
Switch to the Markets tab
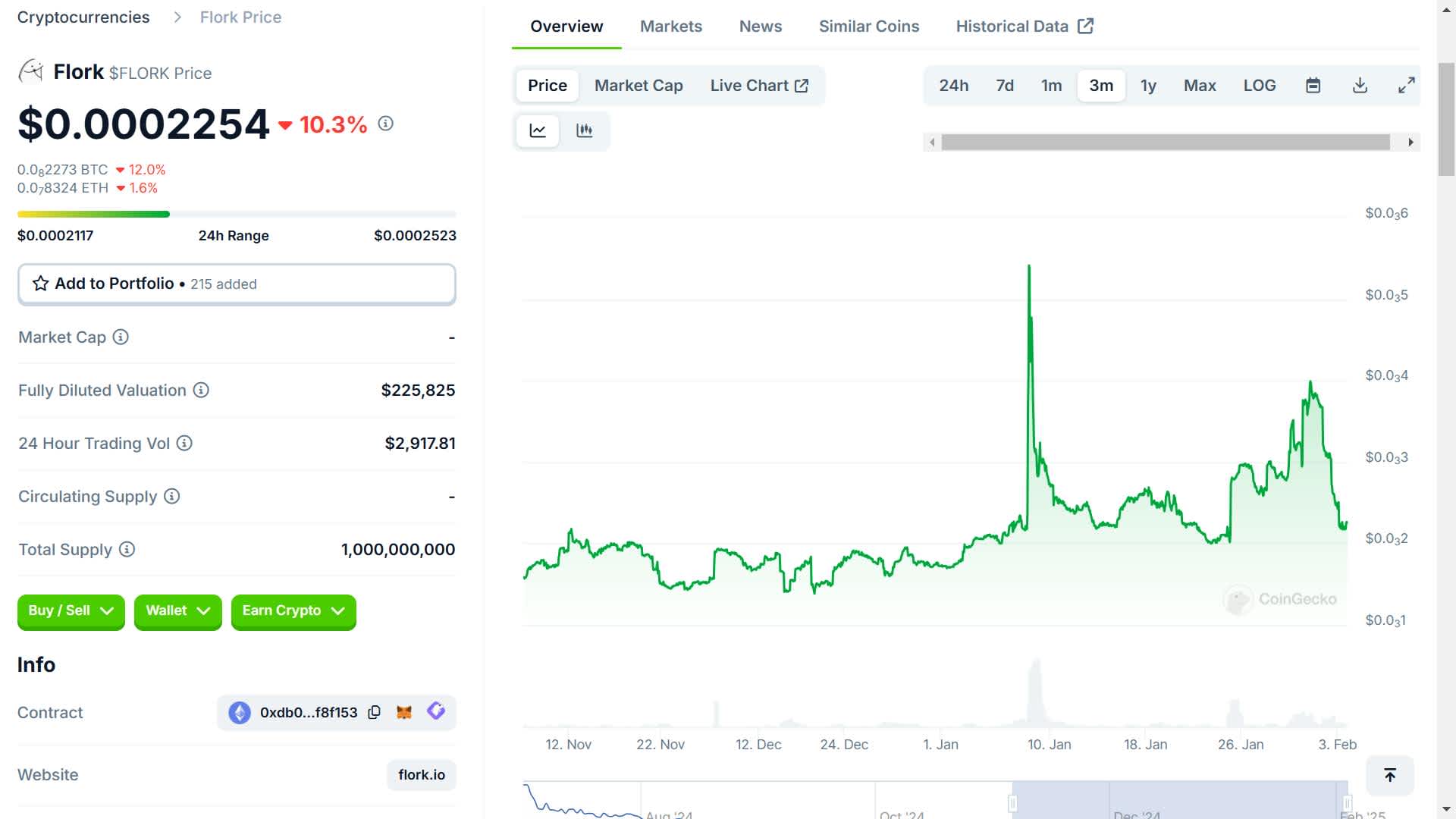671,27
